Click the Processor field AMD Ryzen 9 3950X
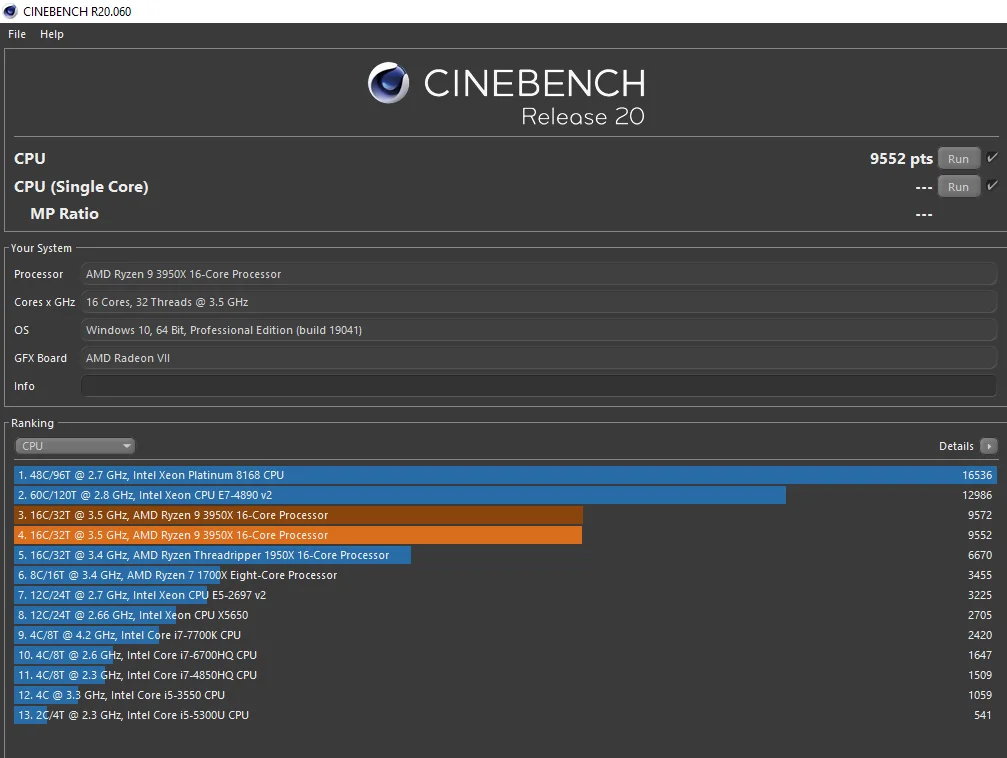 tap(539, 274)
